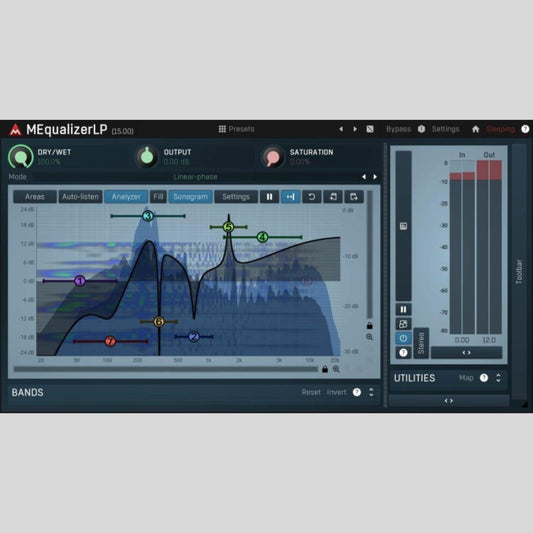Click the icon on the meter's vertical slider
Screen dimensions: 533x533
click(x=403, y=226)
